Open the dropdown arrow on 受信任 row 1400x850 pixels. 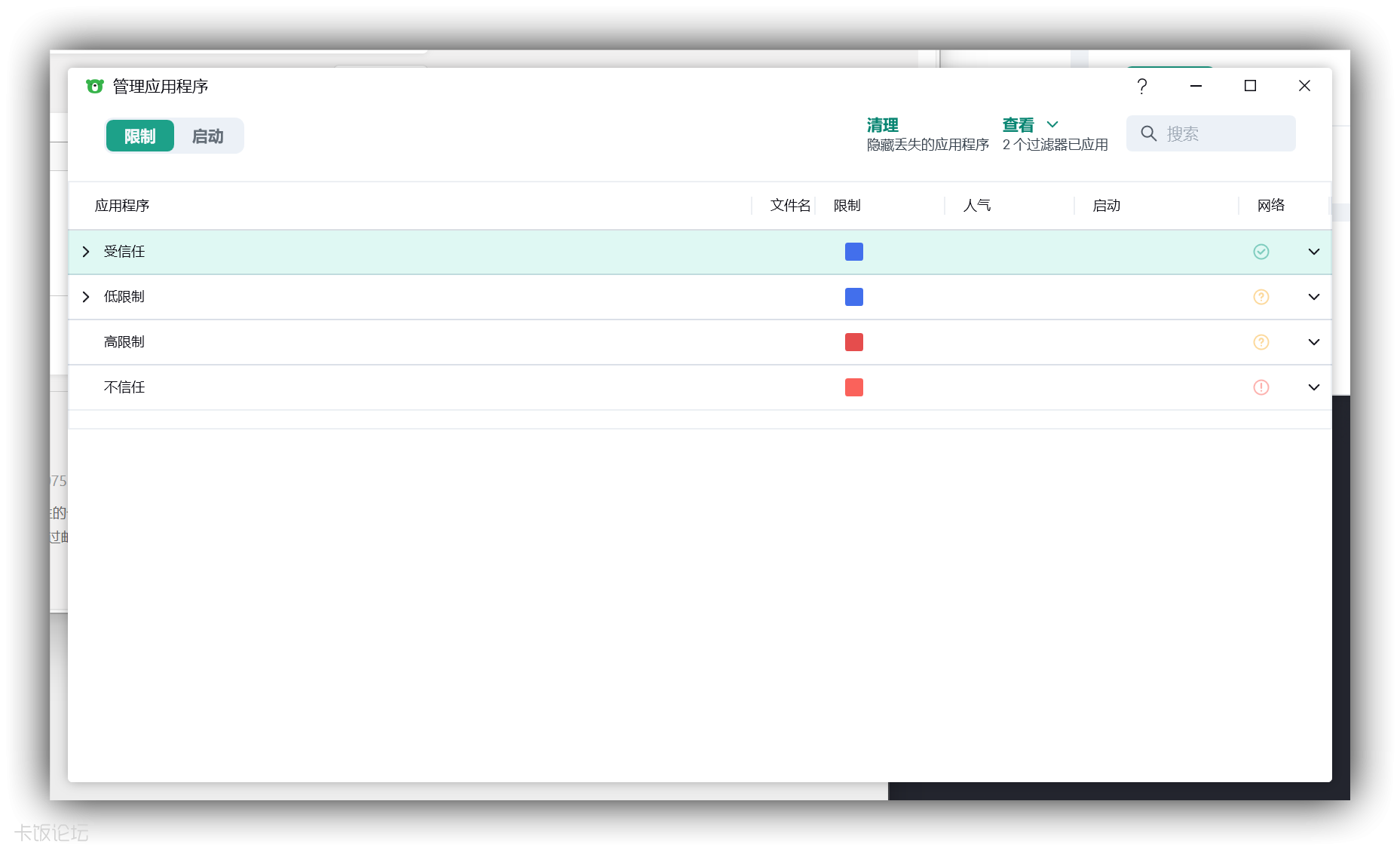(1313, 252)
